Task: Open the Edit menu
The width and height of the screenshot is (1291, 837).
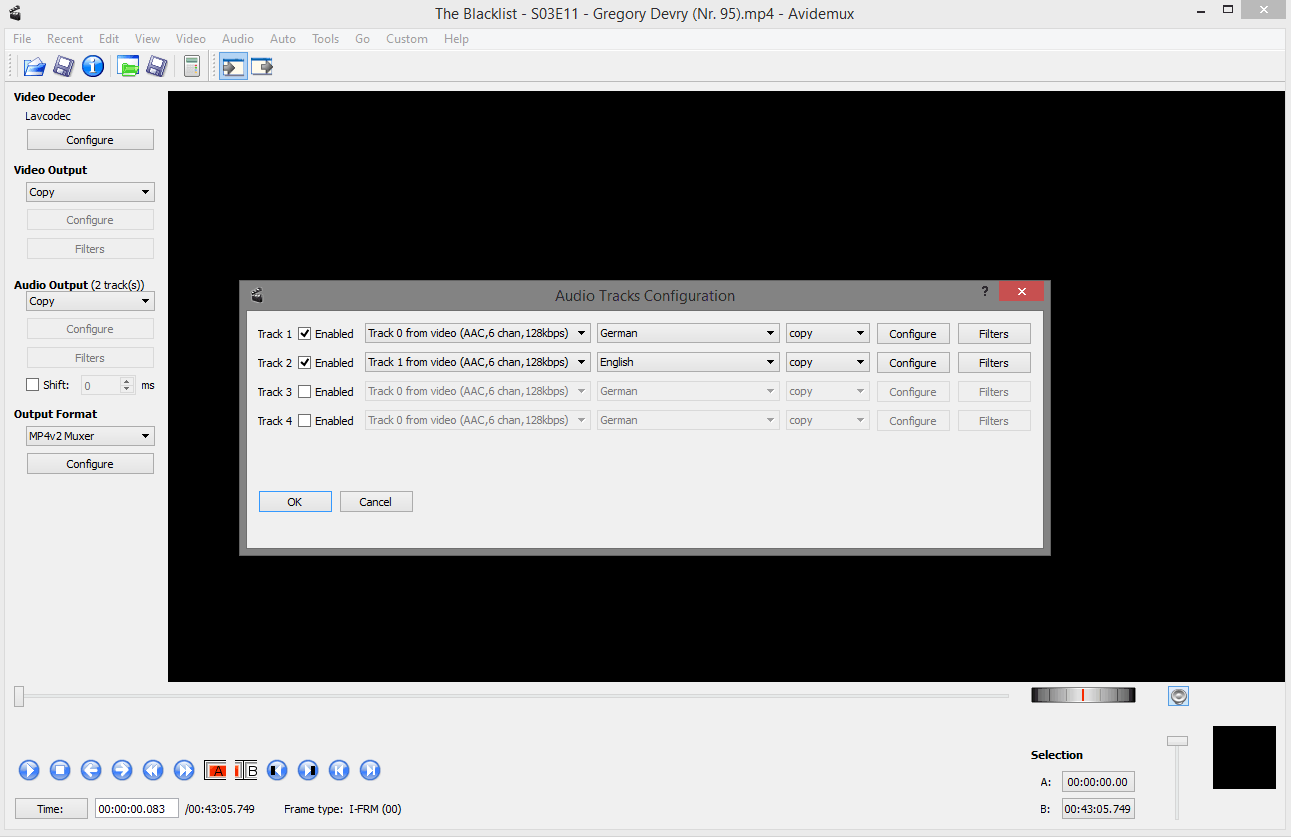Action: click(x=109, y=39)
